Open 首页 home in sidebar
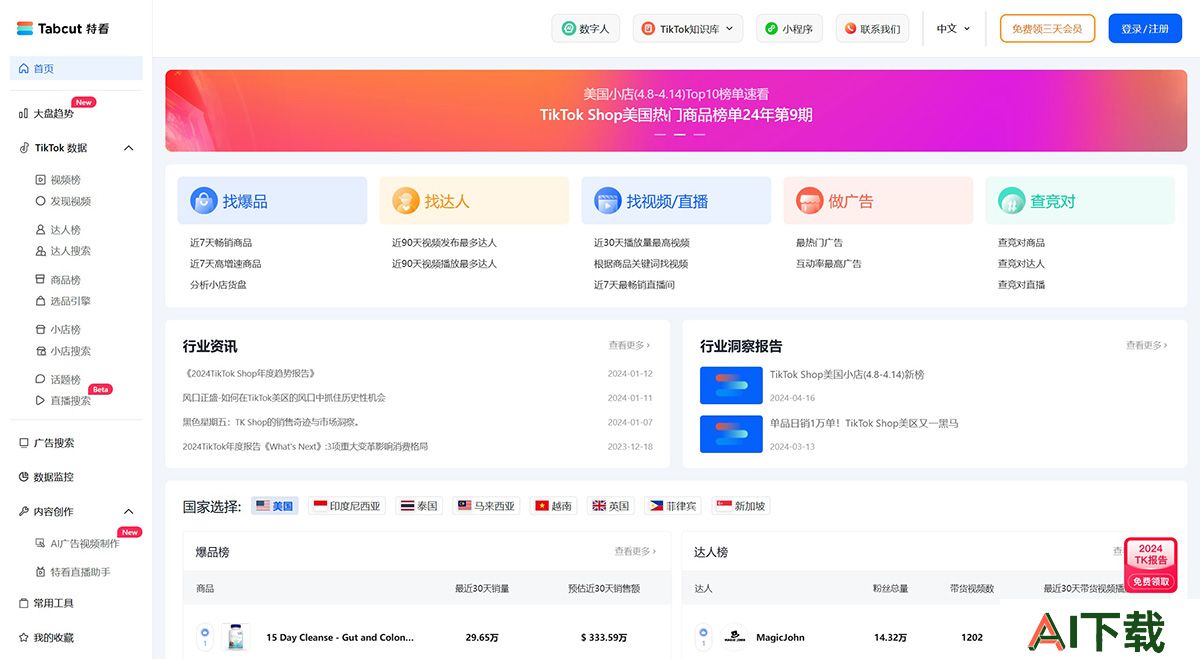 76,68
